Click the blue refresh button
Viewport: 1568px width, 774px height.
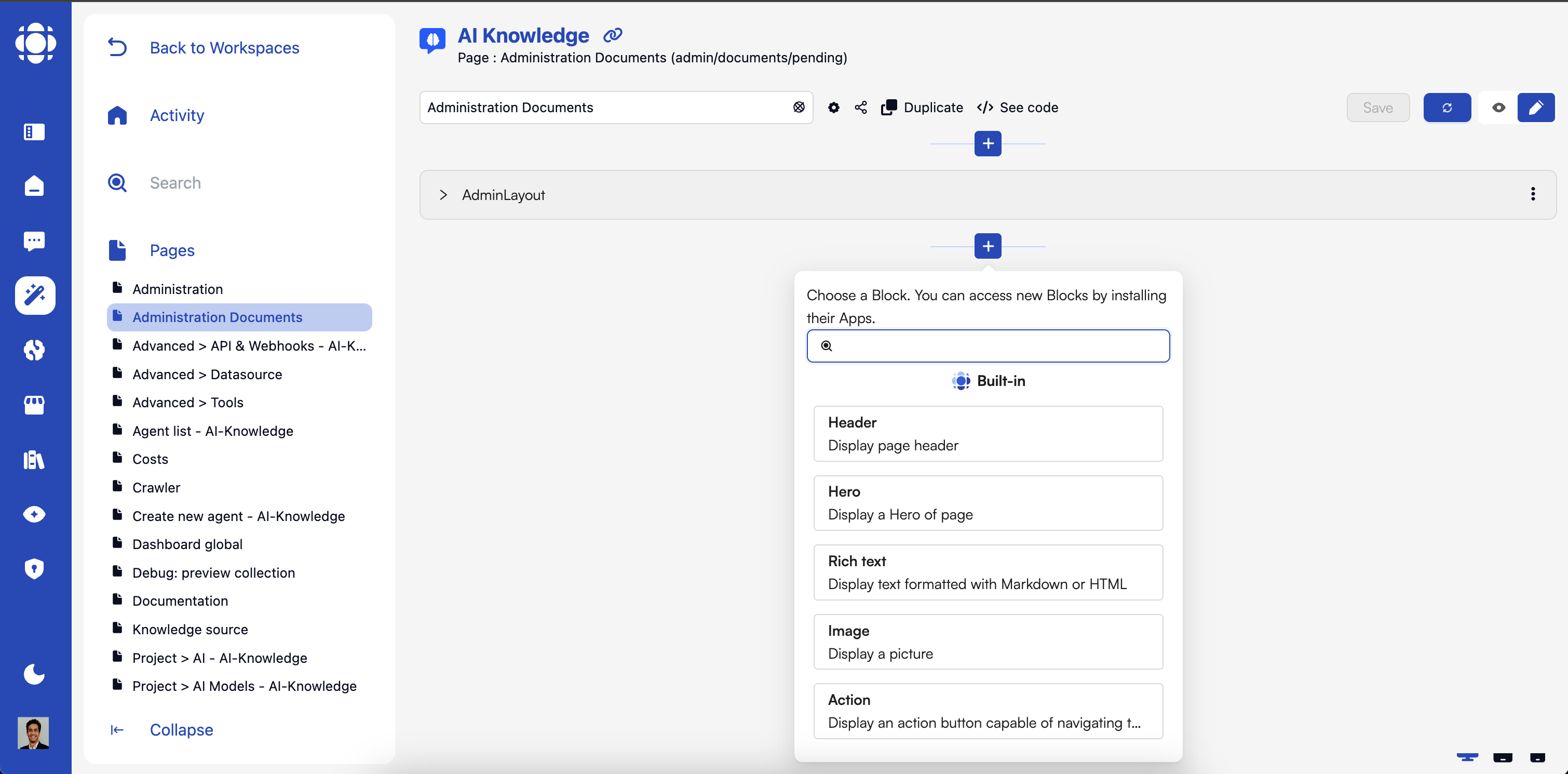pyautogui.click(x=1447, y=108)
